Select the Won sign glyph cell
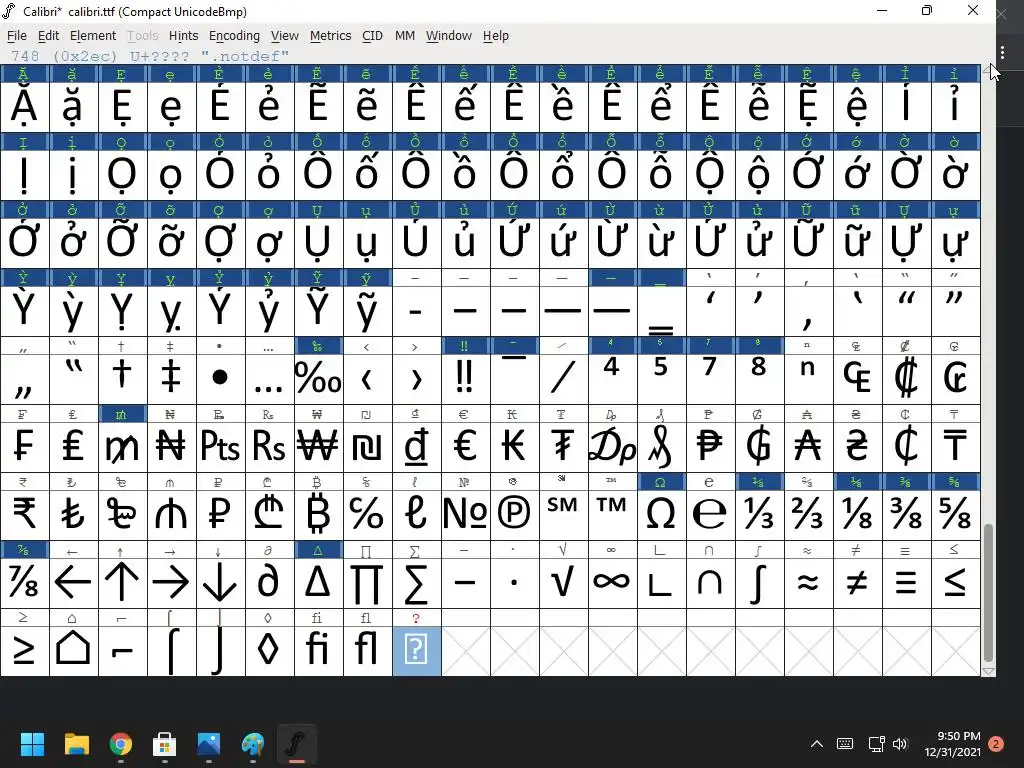Image resolution: width=1024 pixels, height=768 pixels. point(318,447)
